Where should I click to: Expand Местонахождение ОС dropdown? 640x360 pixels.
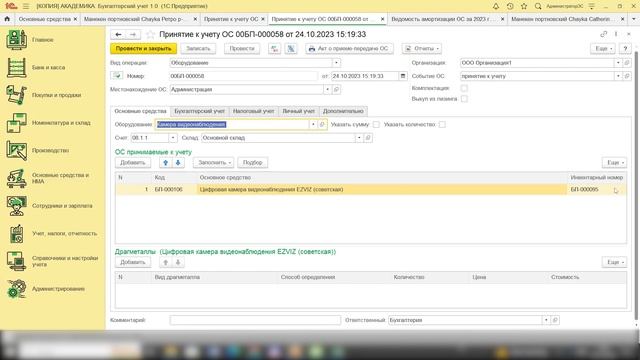click(x=327, y=89)
